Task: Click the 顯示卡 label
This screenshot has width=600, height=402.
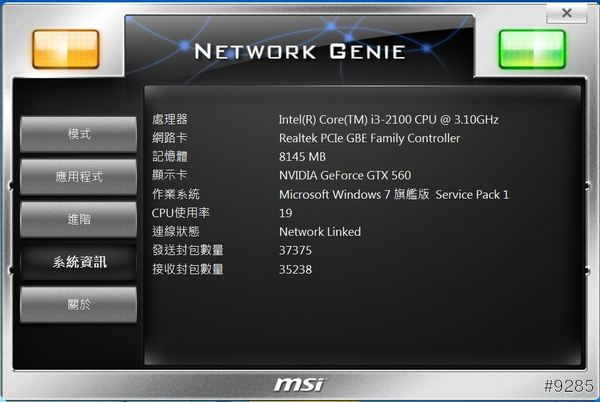Action: [x=170, y=175]
